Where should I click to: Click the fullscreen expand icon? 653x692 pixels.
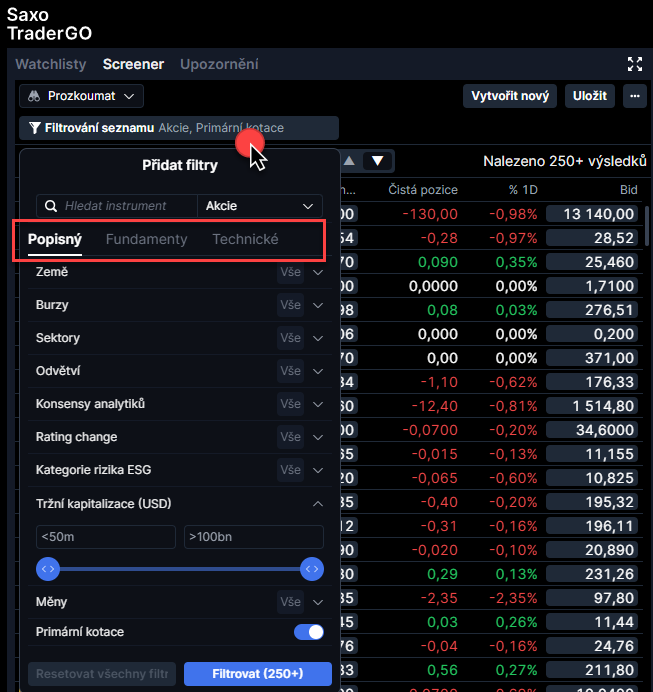634,64
